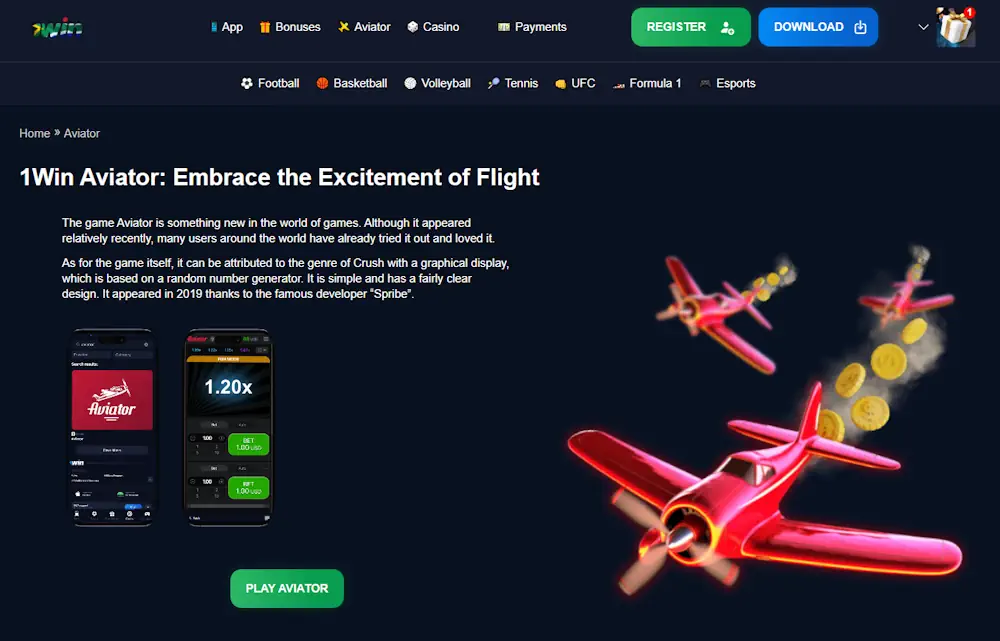1000x641 pixels.
Task: Click the UFC glove icon
Action: pos(560,84)
